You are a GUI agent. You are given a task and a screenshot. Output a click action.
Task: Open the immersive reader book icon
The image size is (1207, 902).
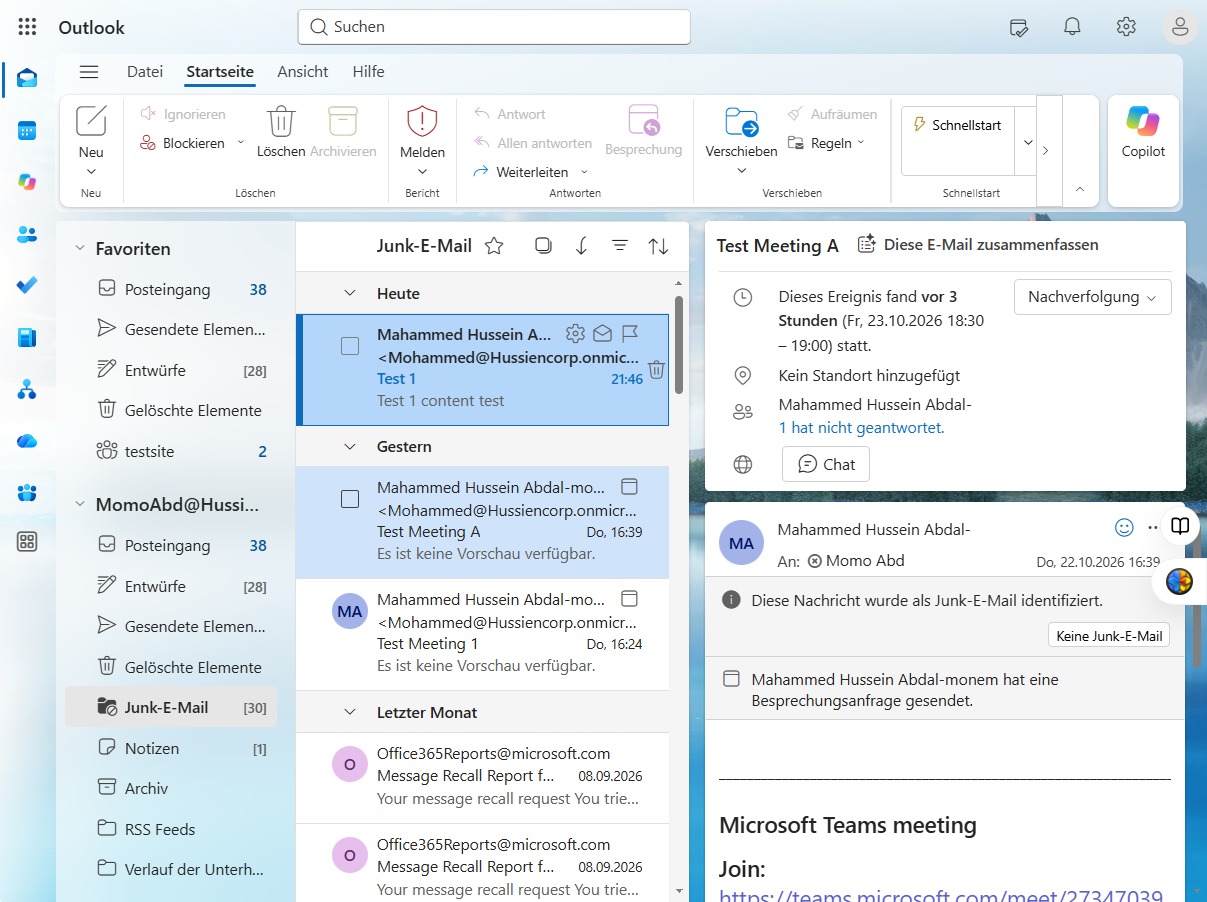click(1180, 526)
